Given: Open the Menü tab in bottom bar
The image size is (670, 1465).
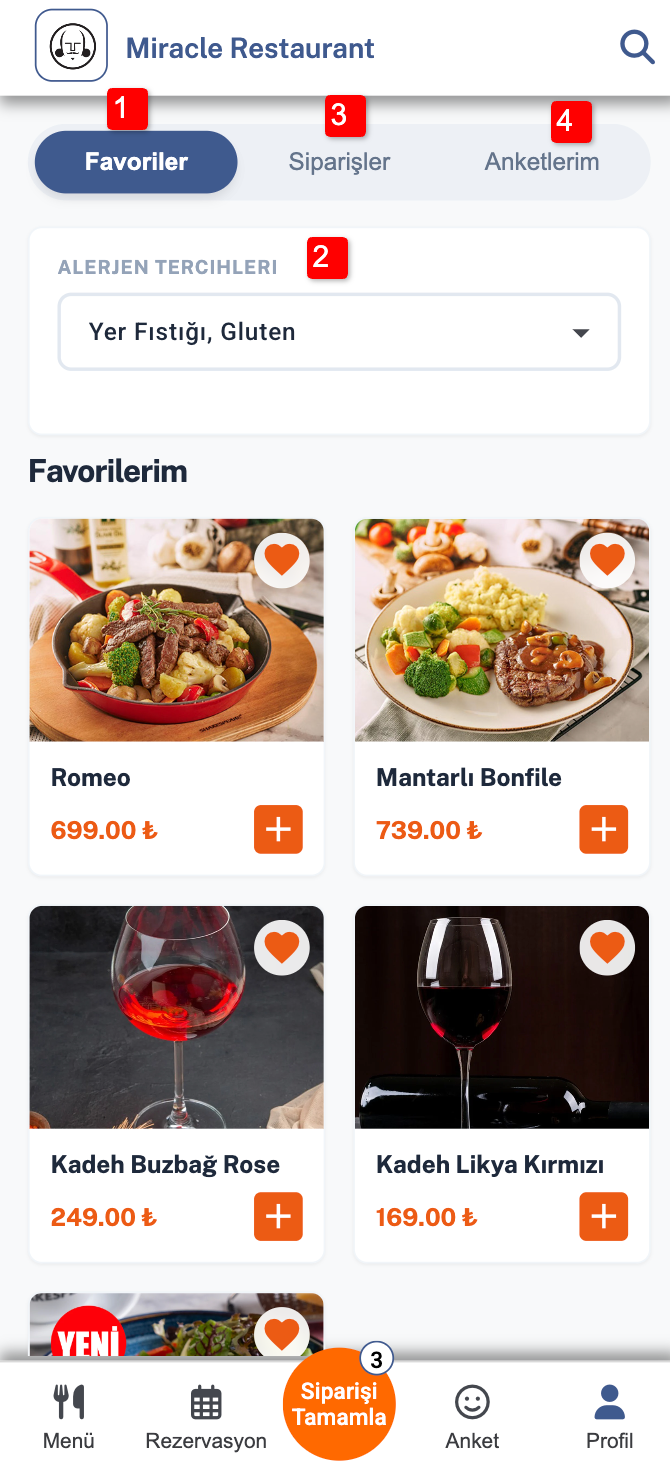Looking at the screenshot, I should coord(69,1416).
